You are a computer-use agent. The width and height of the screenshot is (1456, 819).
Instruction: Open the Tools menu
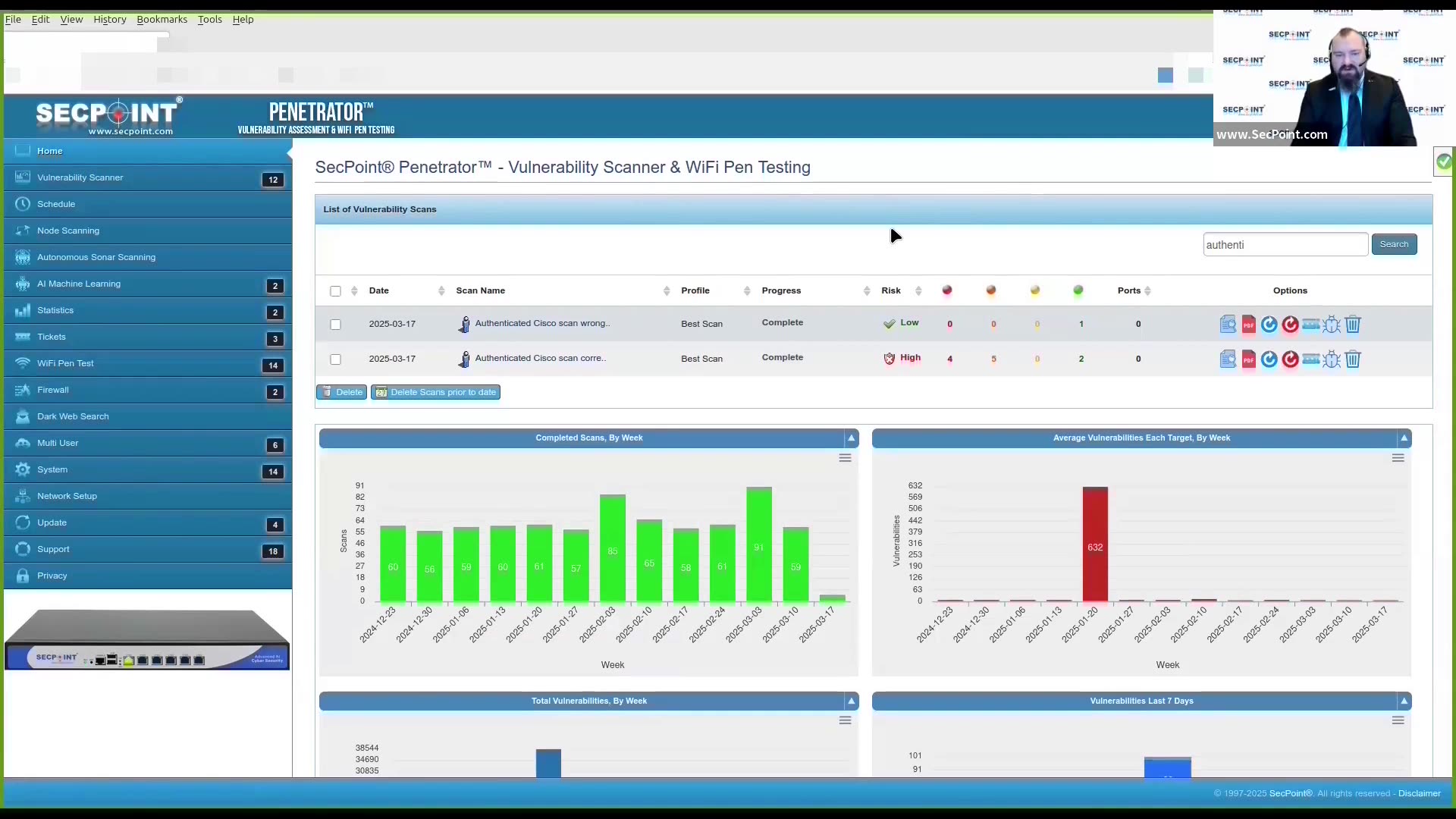[x=209, y=19]
